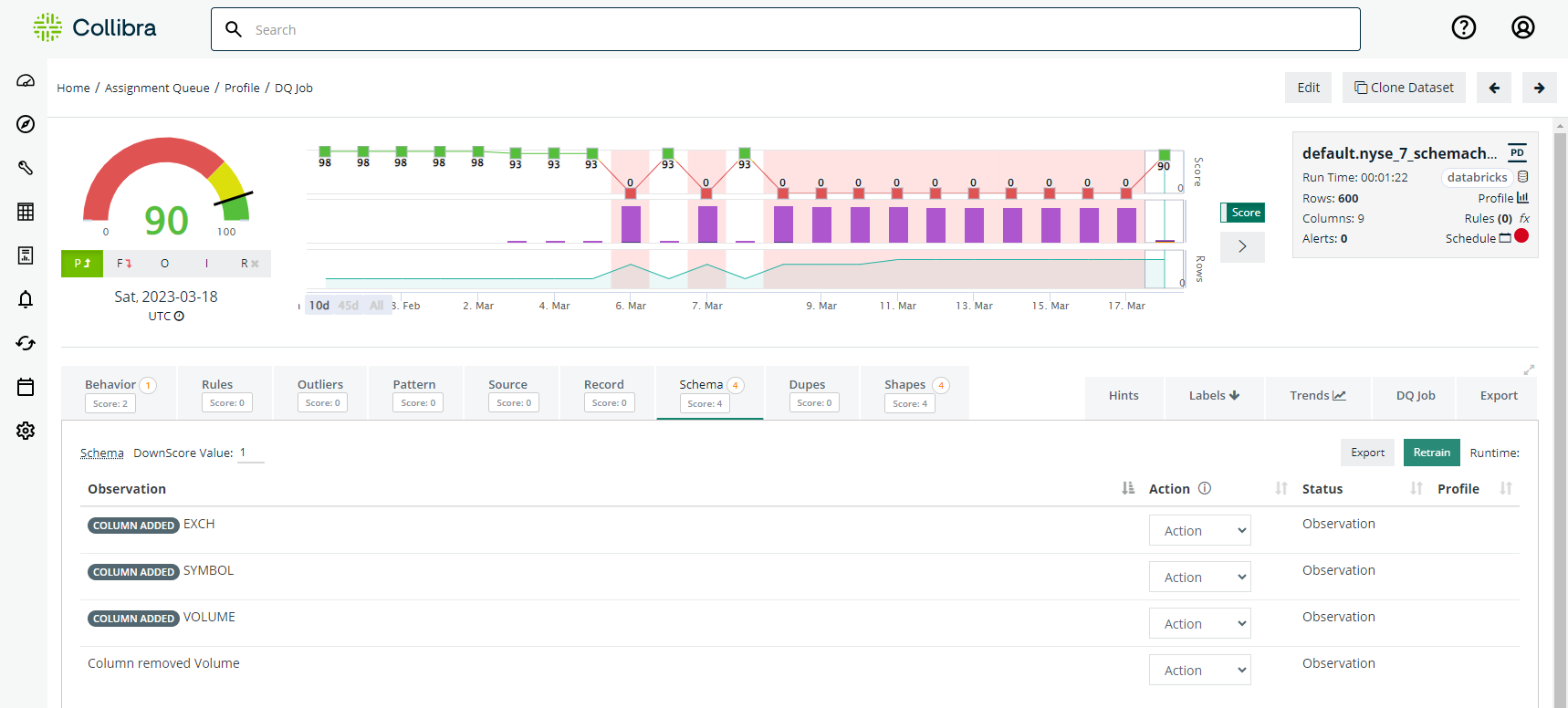The height and width of the screenshot is (708, 1568).
Task: Select the All chart range
Action: click(377, 306)
